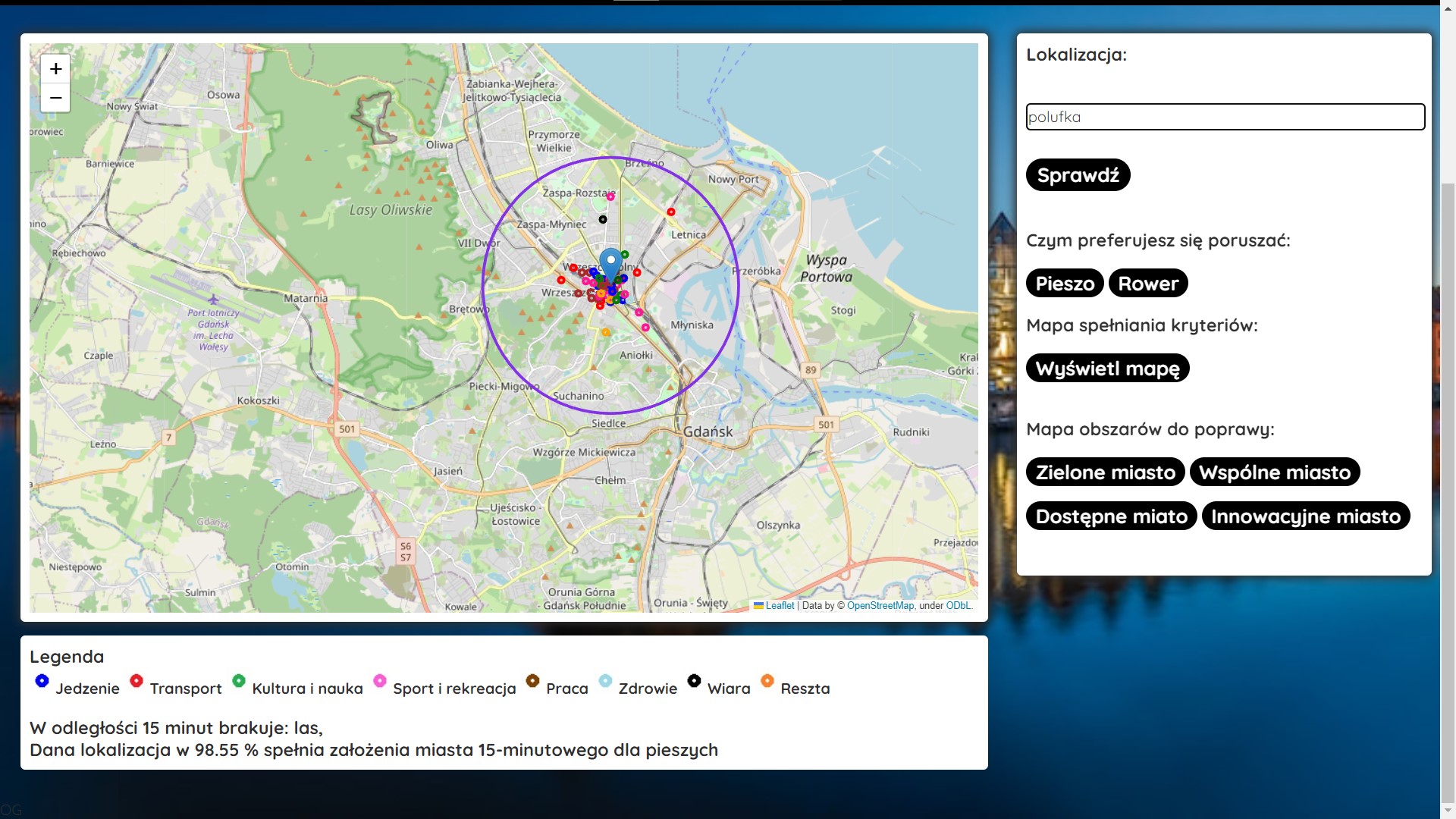This screenshot has width=1456, height=819.
Task: Click the blue Jedzenie legend circle
Action: pyautogui.click(x=42, y=680)
